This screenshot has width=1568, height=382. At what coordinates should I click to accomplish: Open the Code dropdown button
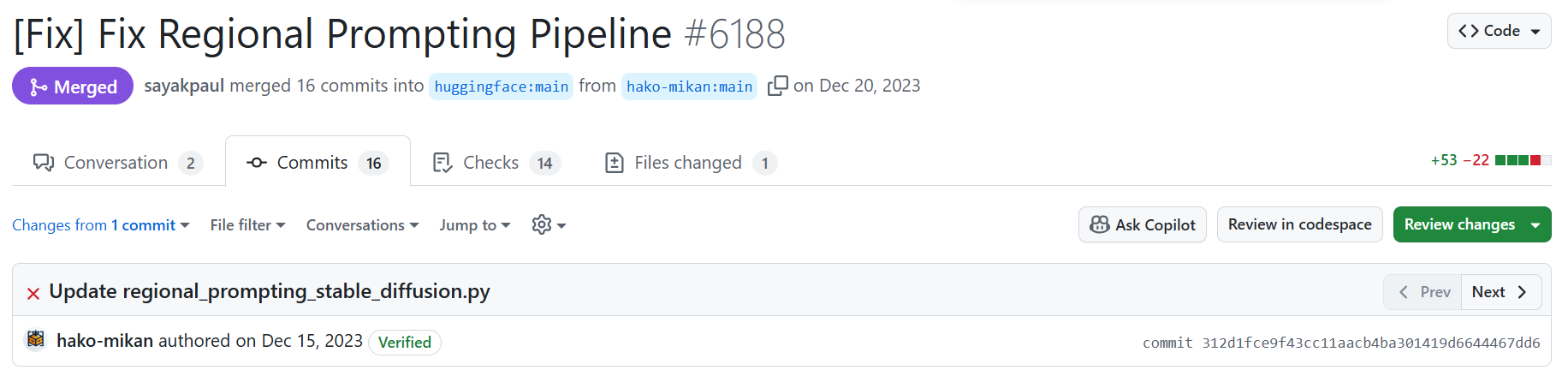(1499, 31)
